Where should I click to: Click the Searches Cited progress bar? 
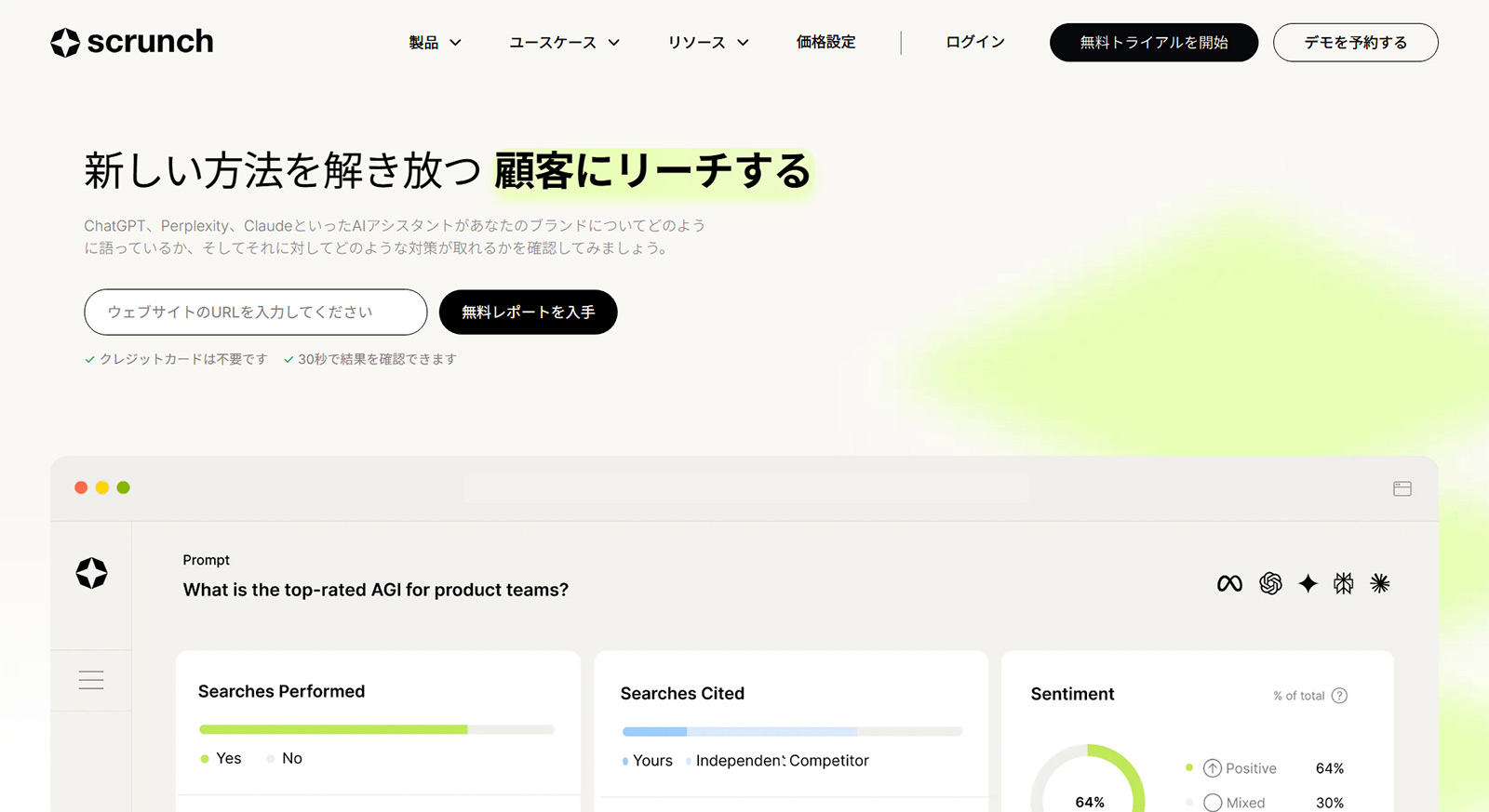click(792, 732)
